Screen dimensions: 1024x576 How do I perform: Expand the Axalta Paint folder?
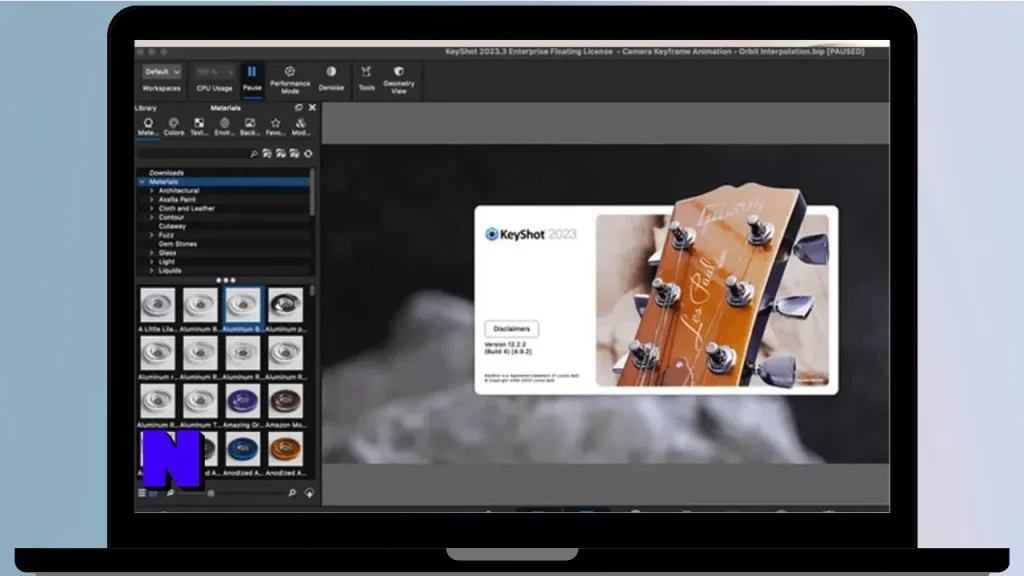point(152,200)
